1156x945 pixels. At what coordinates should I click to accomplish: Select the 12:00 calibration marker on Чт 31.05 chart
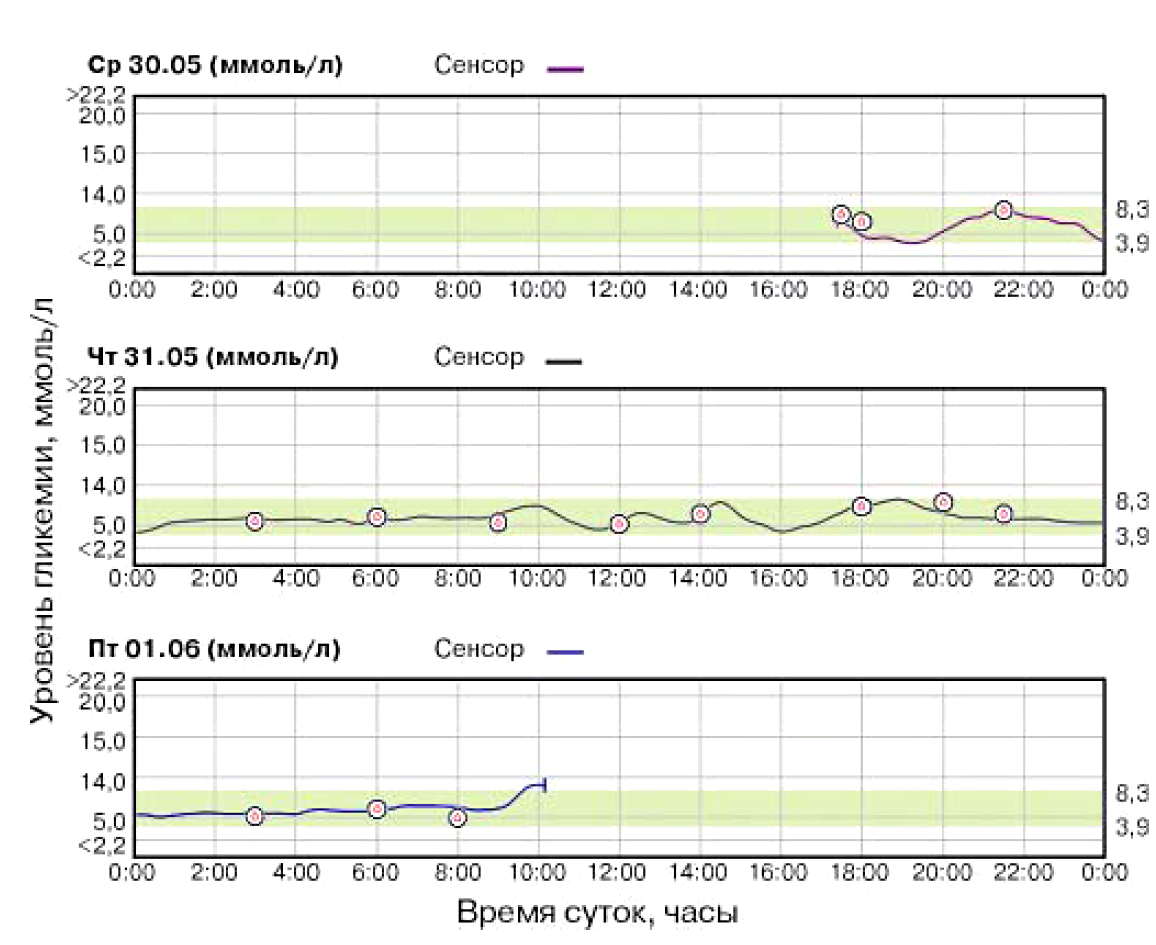coord(619,524)
